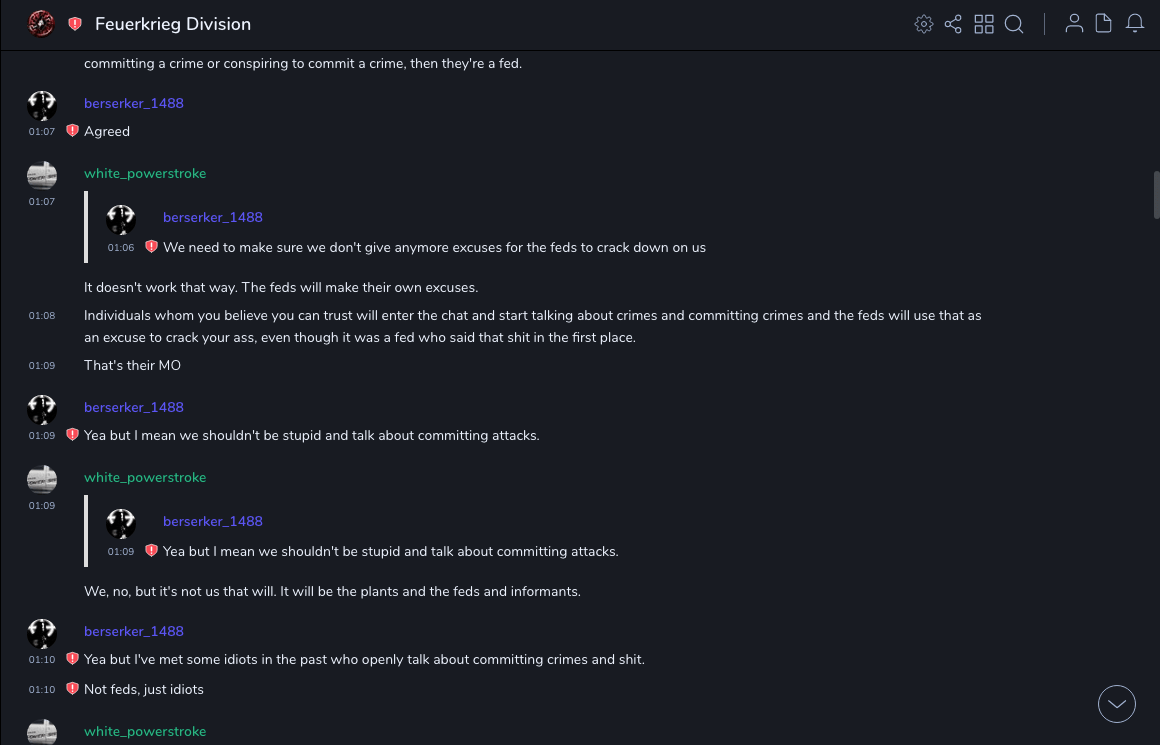Open the user profile icon in header
1160x745 pixels.
(x=1074, y=24)
